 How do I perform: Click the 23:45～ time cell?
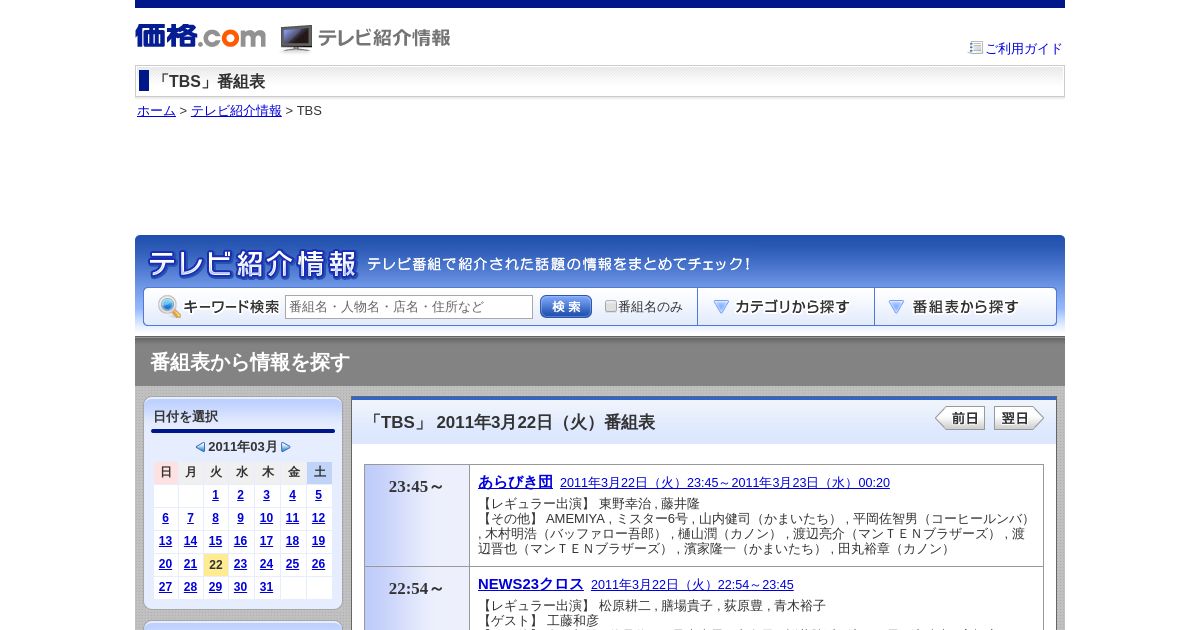pos(417,515)
